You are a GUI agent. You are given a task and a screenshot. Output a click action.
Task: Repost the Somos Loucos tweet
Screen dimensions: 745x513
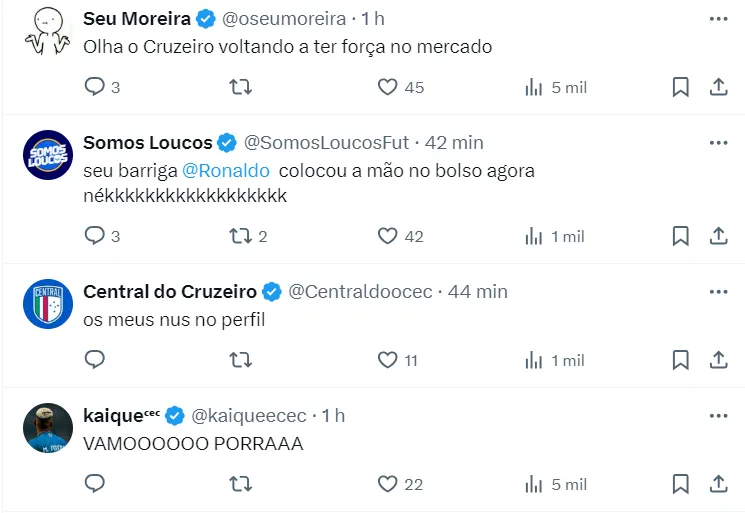pyautogui.click(x=241, y=236)
